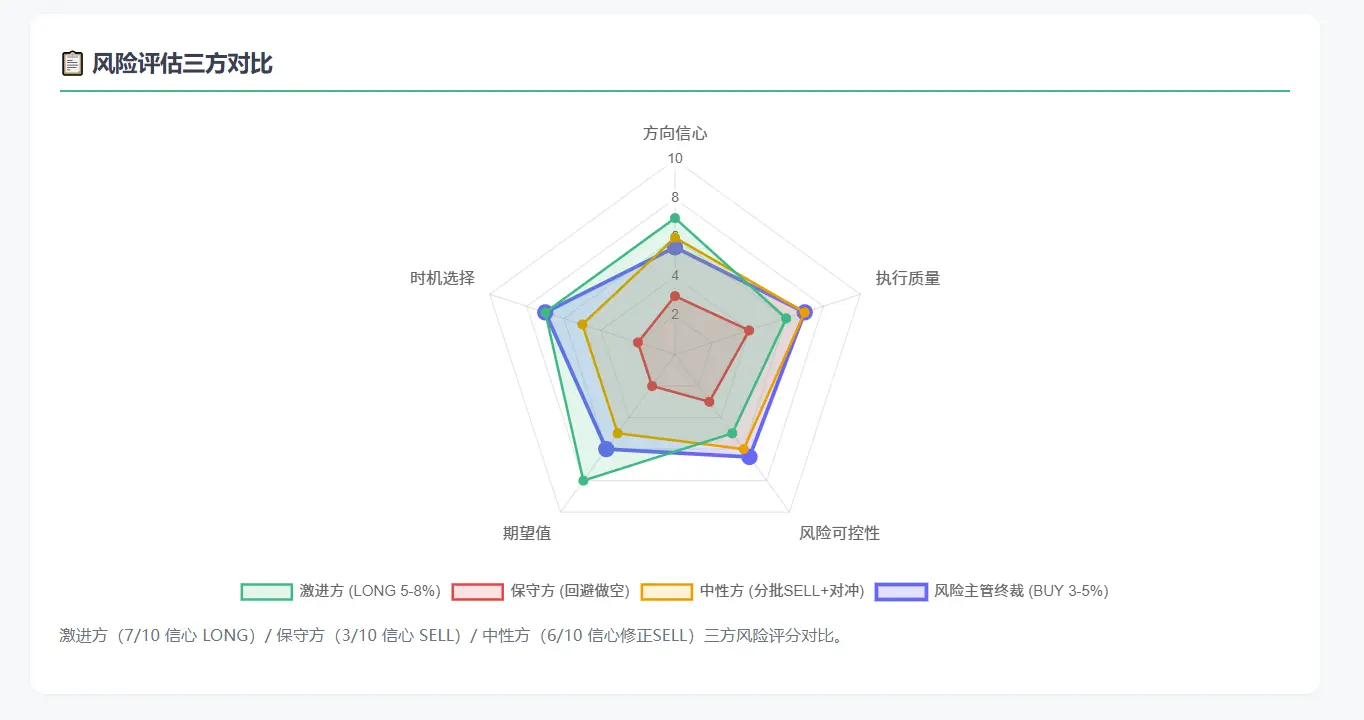Toggle the red 保守方 legend swatch

pos(477,591)
